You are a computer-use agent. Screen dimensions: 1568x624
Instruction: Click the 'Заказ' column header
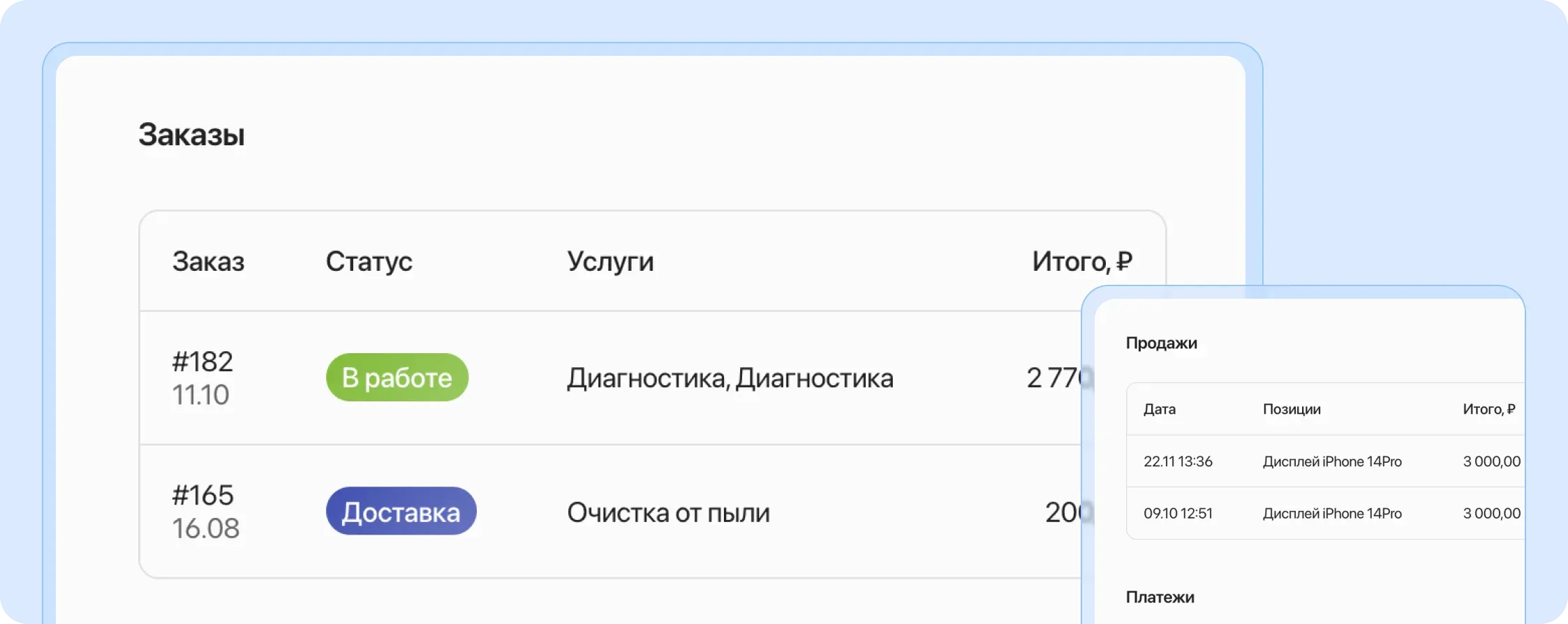tap(208, 261)
